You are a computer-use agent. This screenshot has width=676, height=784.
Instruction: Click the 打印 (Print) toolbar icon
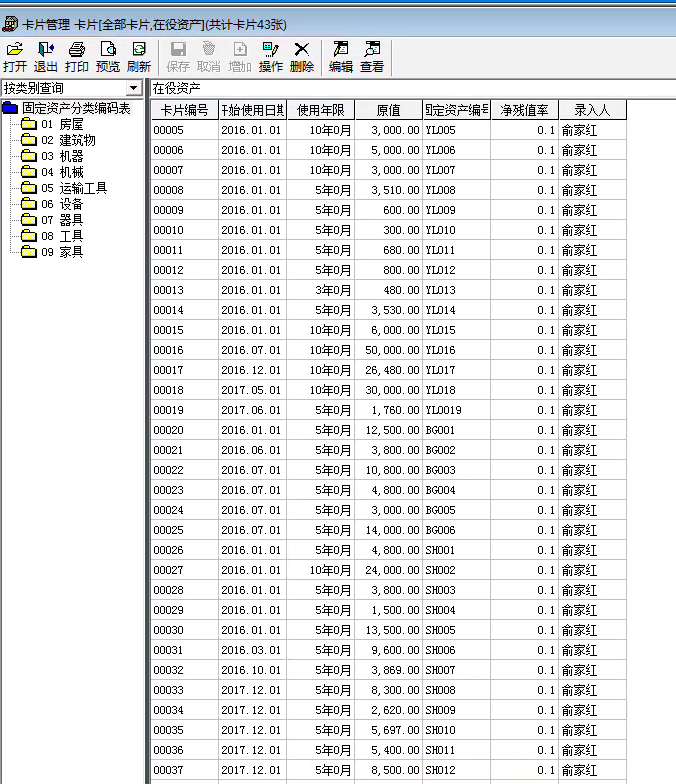(x=76, y=57)
